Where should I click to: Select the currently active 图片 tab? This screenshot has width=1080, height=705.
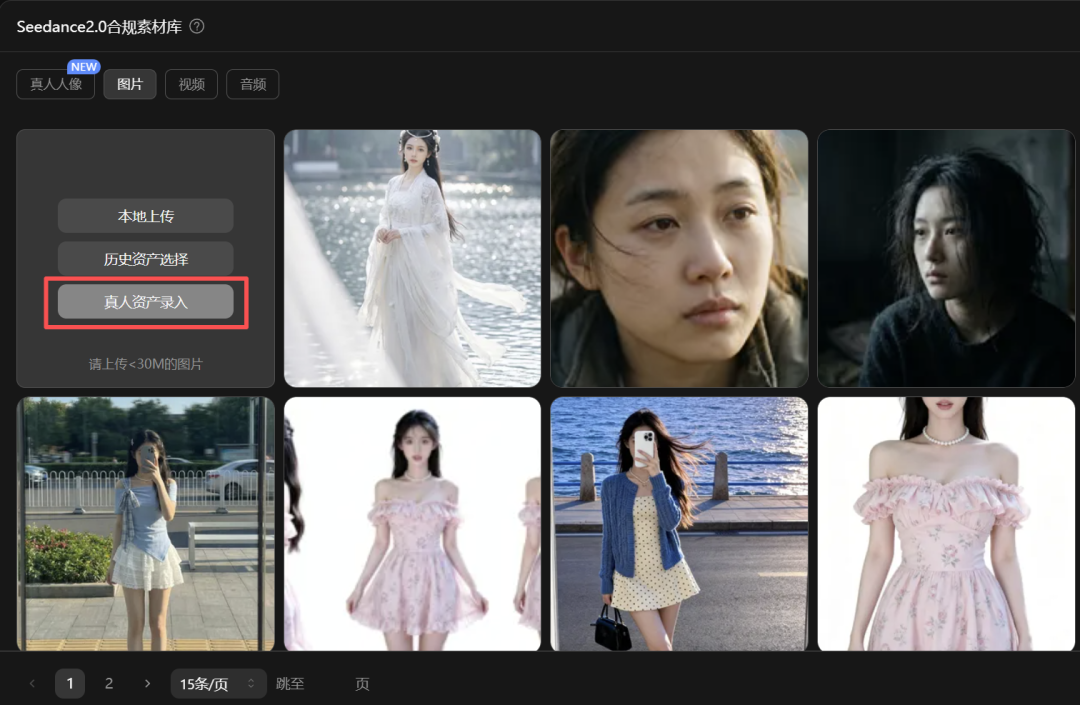(129, 84)
